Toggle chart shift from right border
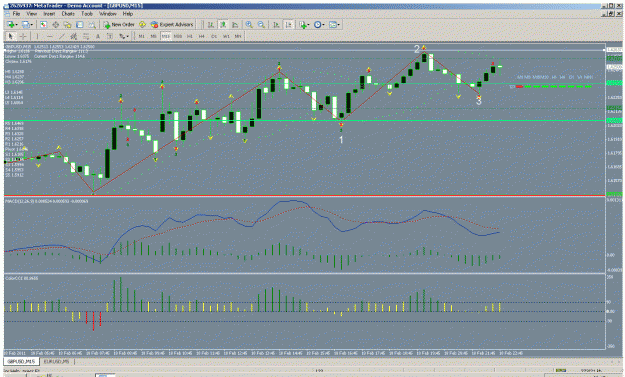625x377 pixels. coord(289,25)
